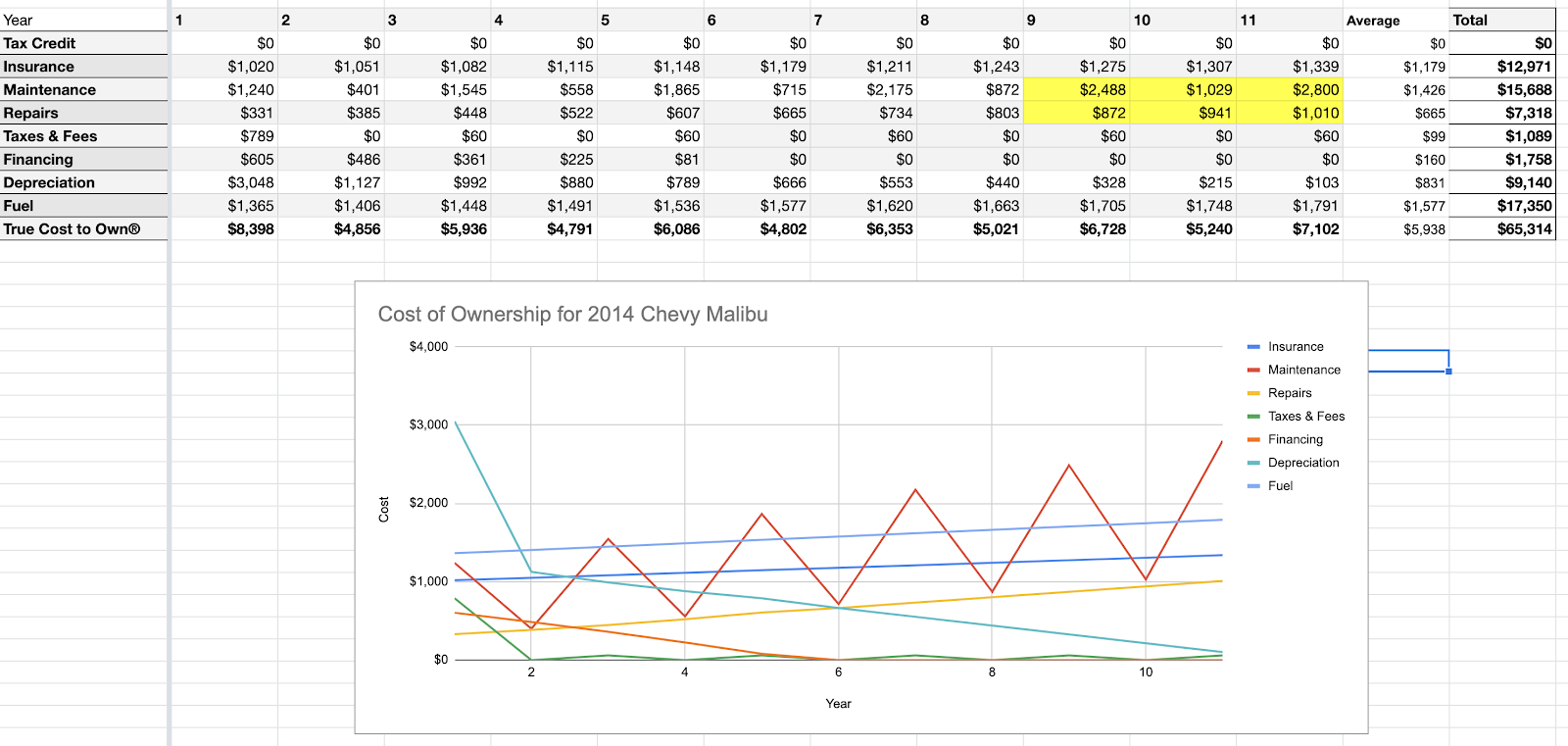Viewport: 1568px width, 746px height.
Task: Click the blue Insurance legend color marker
Action: click(x=1253, y=347)
